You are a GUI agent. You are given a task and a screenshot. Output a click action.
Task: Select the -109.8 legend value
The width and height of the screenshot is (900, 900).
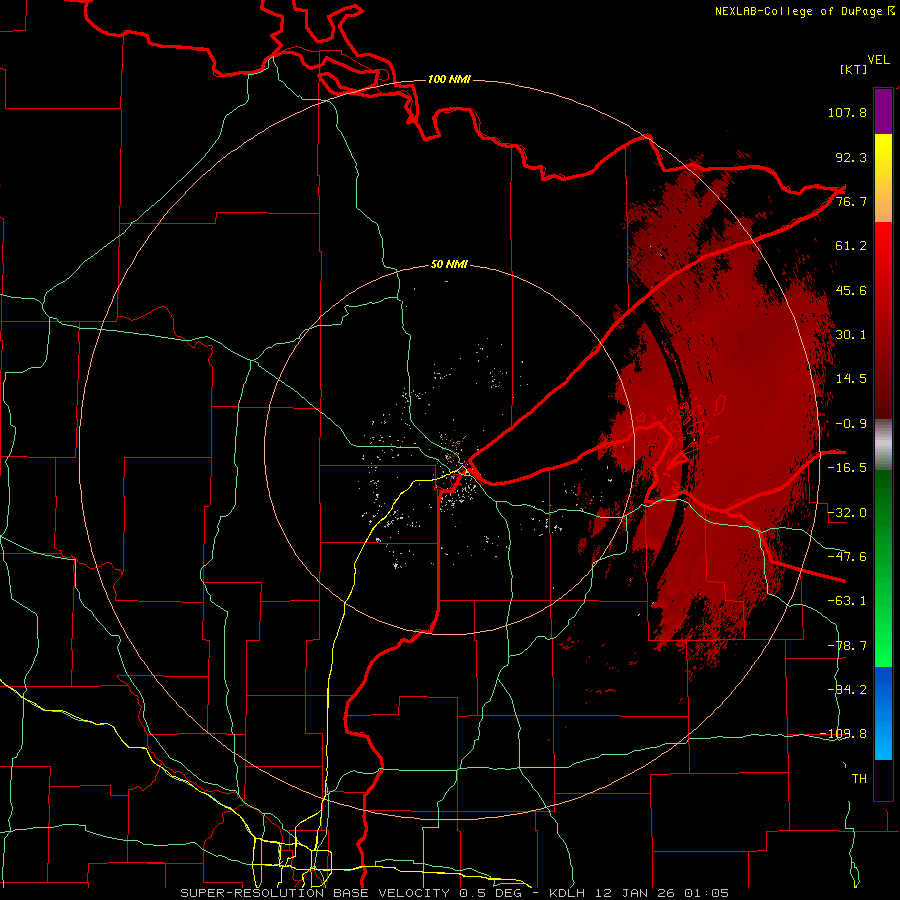(x=843, y=734)
